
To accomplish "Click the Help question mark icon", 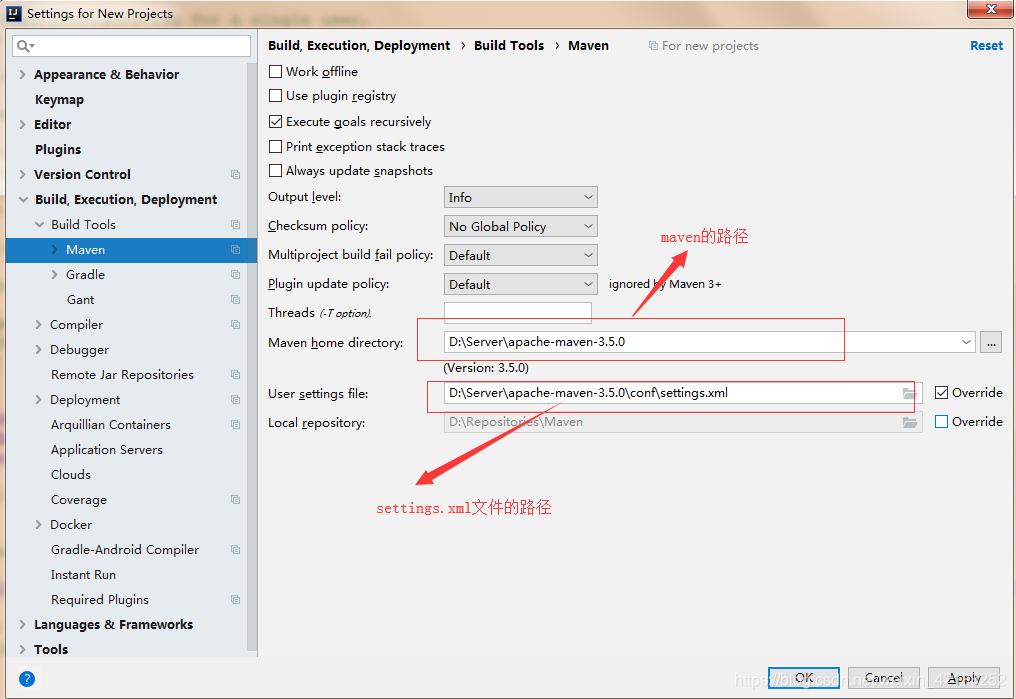I will 26,678.
